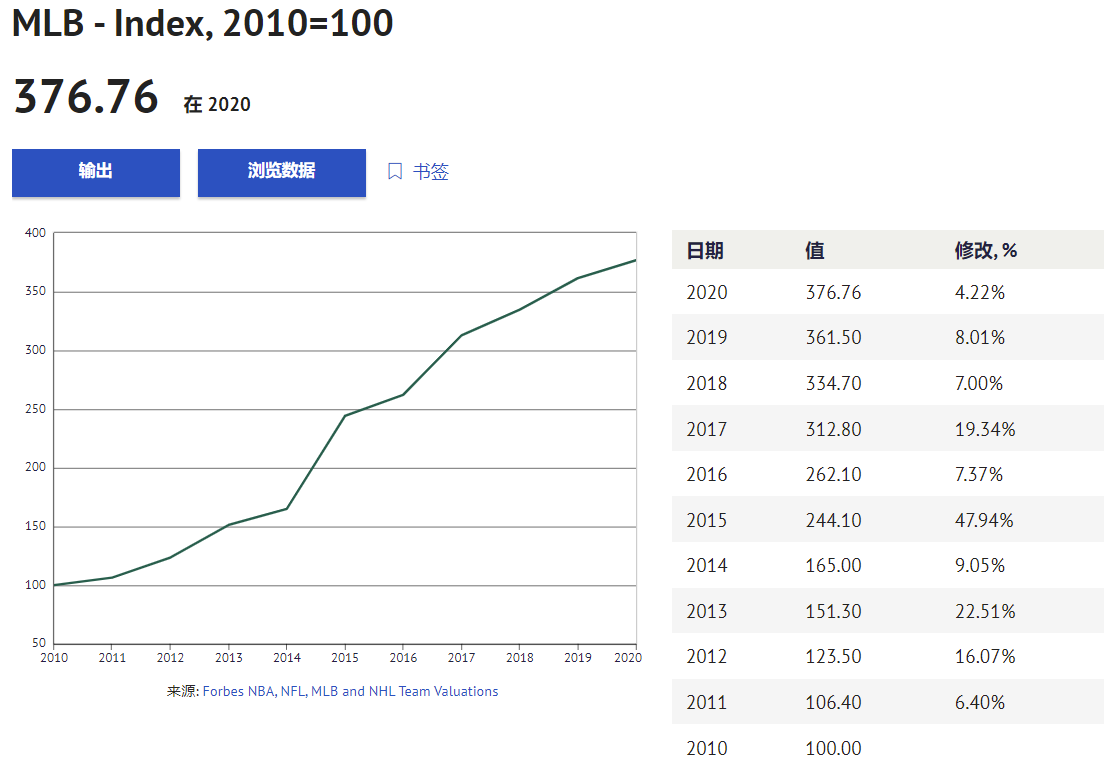Click the 47.94% change cell
Image resolution: width=1116 pixels, height=767 pixels.
tap(984, 520)
